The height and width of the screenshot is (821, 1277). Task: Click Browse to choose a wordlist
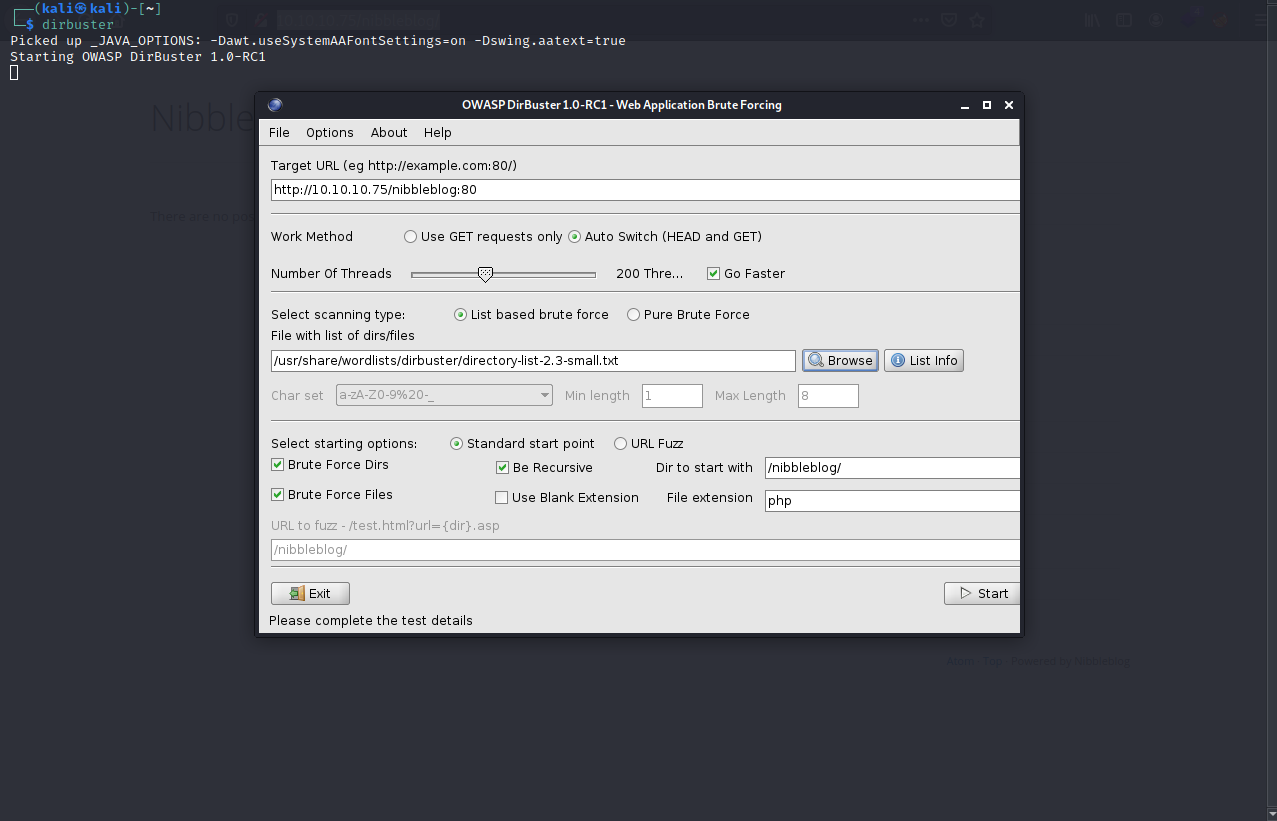pyautogui.click(x=840, y=361)
